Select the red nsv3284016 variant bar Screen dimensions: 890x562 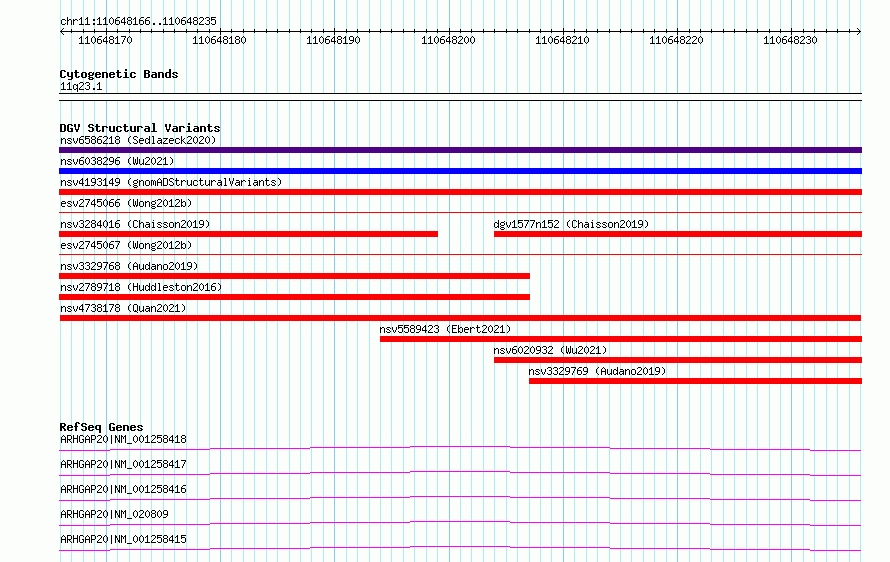249,234
